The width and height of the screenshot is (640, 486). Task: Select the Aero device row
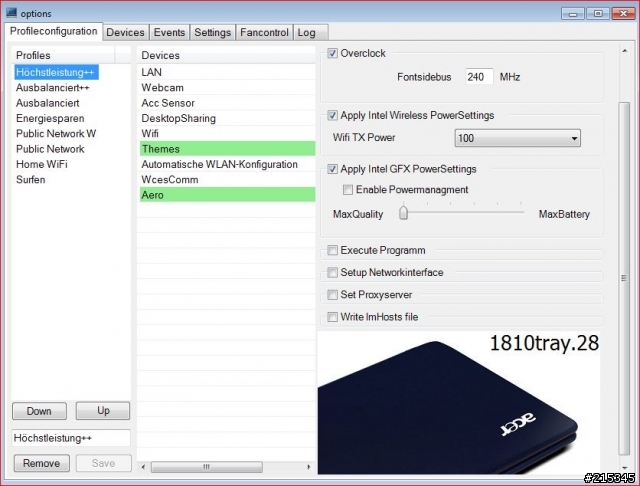coord(227,195)
